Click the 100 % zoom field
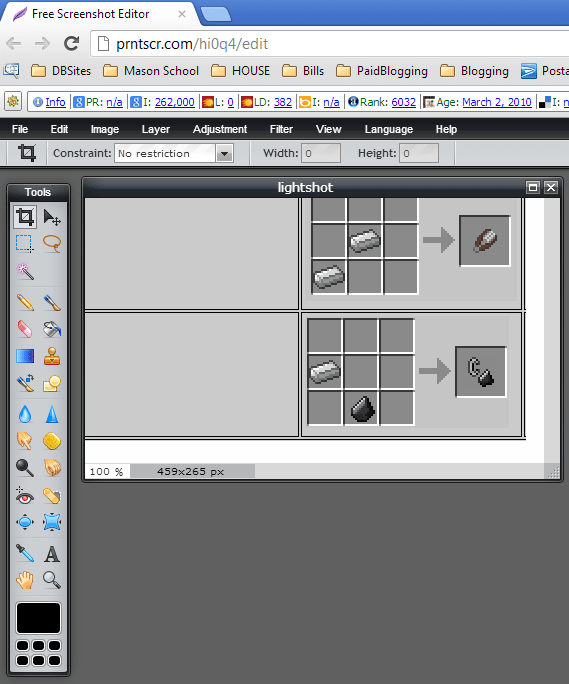569x684 pixels. tap(106, 472)
